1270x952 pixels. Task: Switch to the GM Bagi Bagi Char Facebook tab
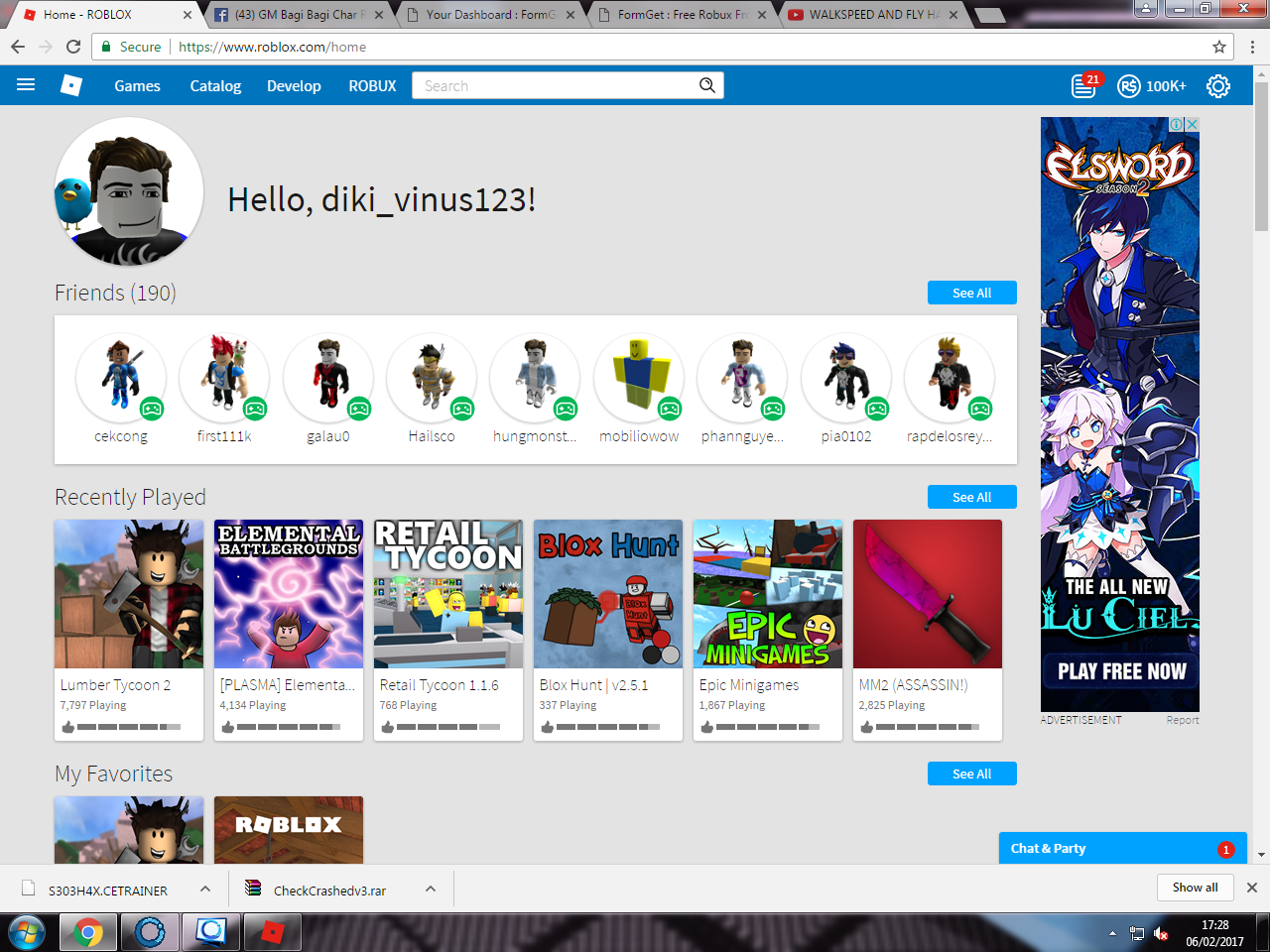click(299, 15)
